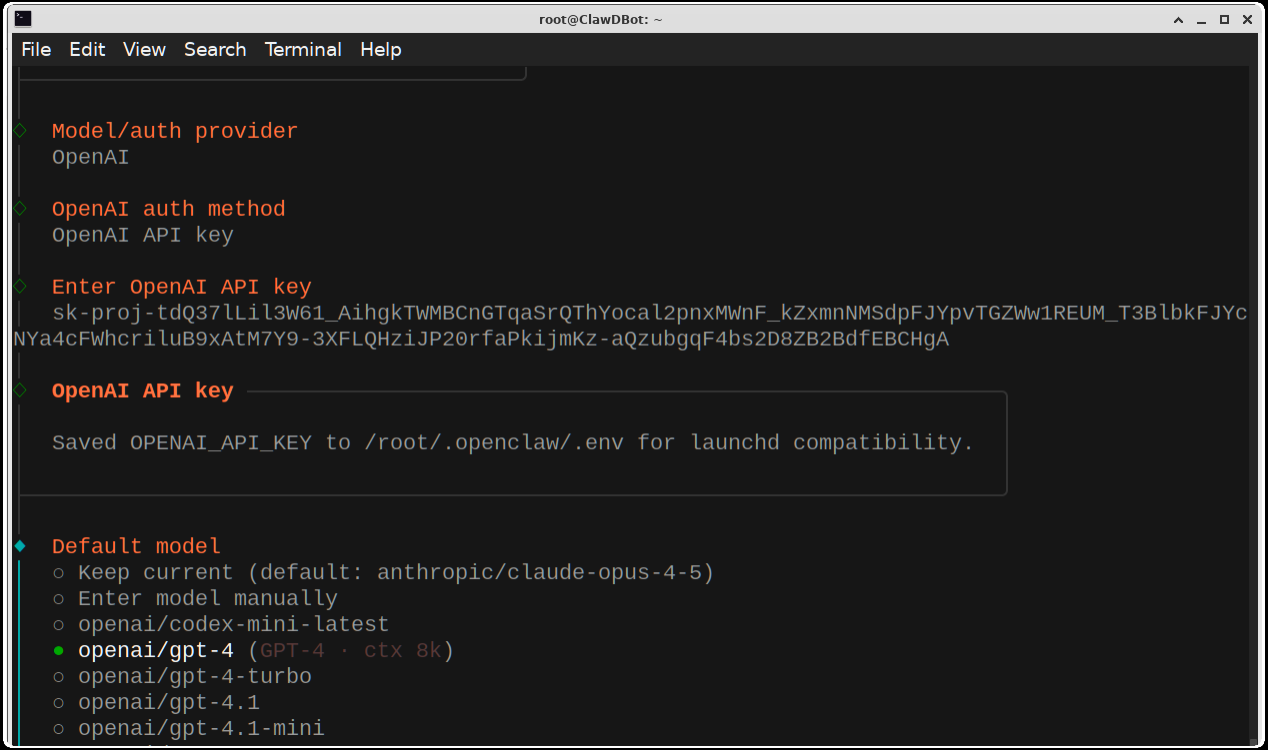The width and height of the screenshot is (1268, 750).
Task: Open the View menu
Action: pyautogui.click(x=144, y=49)
